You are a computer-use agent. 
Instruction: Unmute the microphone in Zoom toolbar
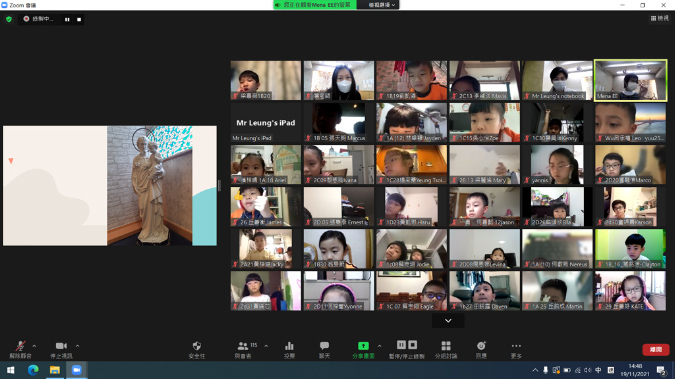click(20, 346)
